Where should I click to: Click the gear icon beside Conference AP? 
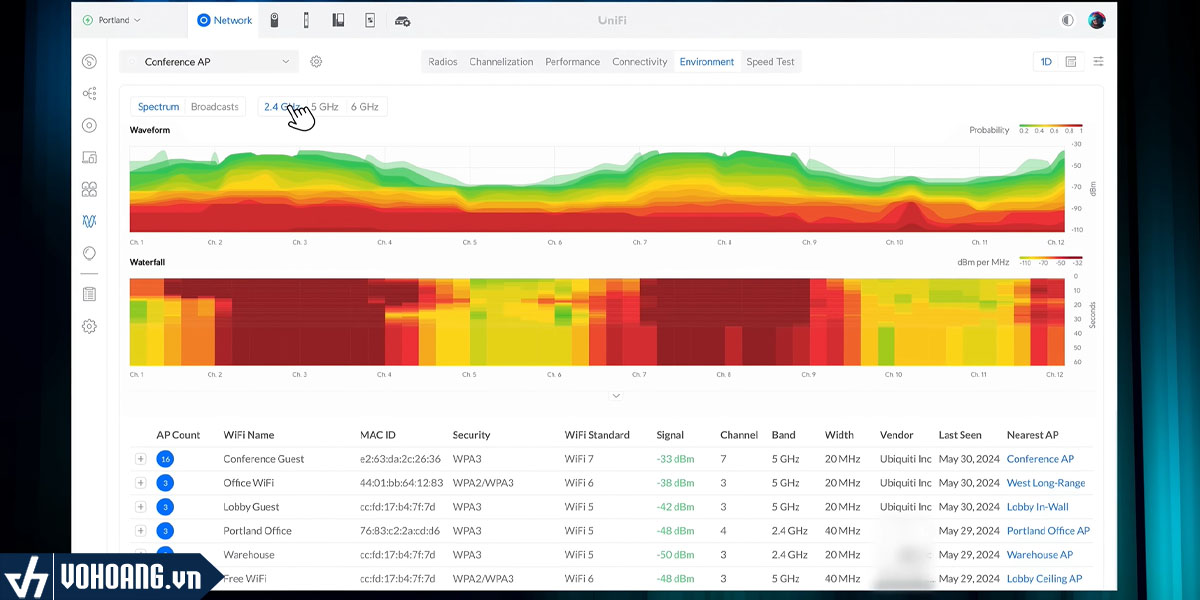316,62
